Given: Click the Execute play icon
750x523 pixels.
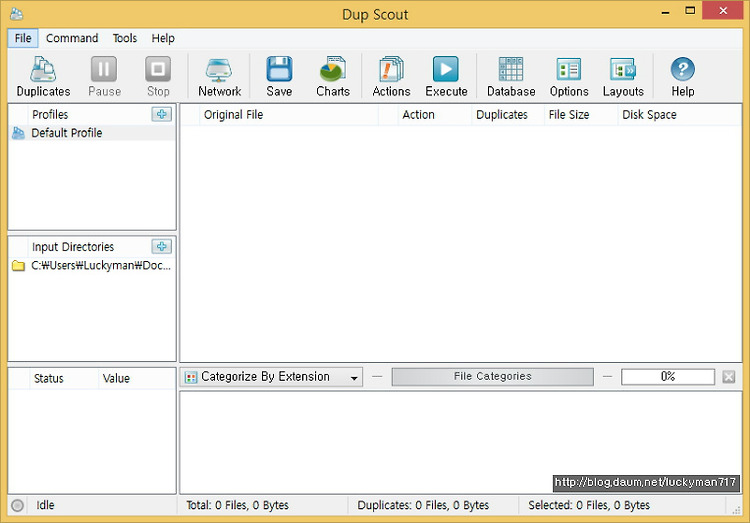Looking at the screenshot, I should click(x=445, y=69).
